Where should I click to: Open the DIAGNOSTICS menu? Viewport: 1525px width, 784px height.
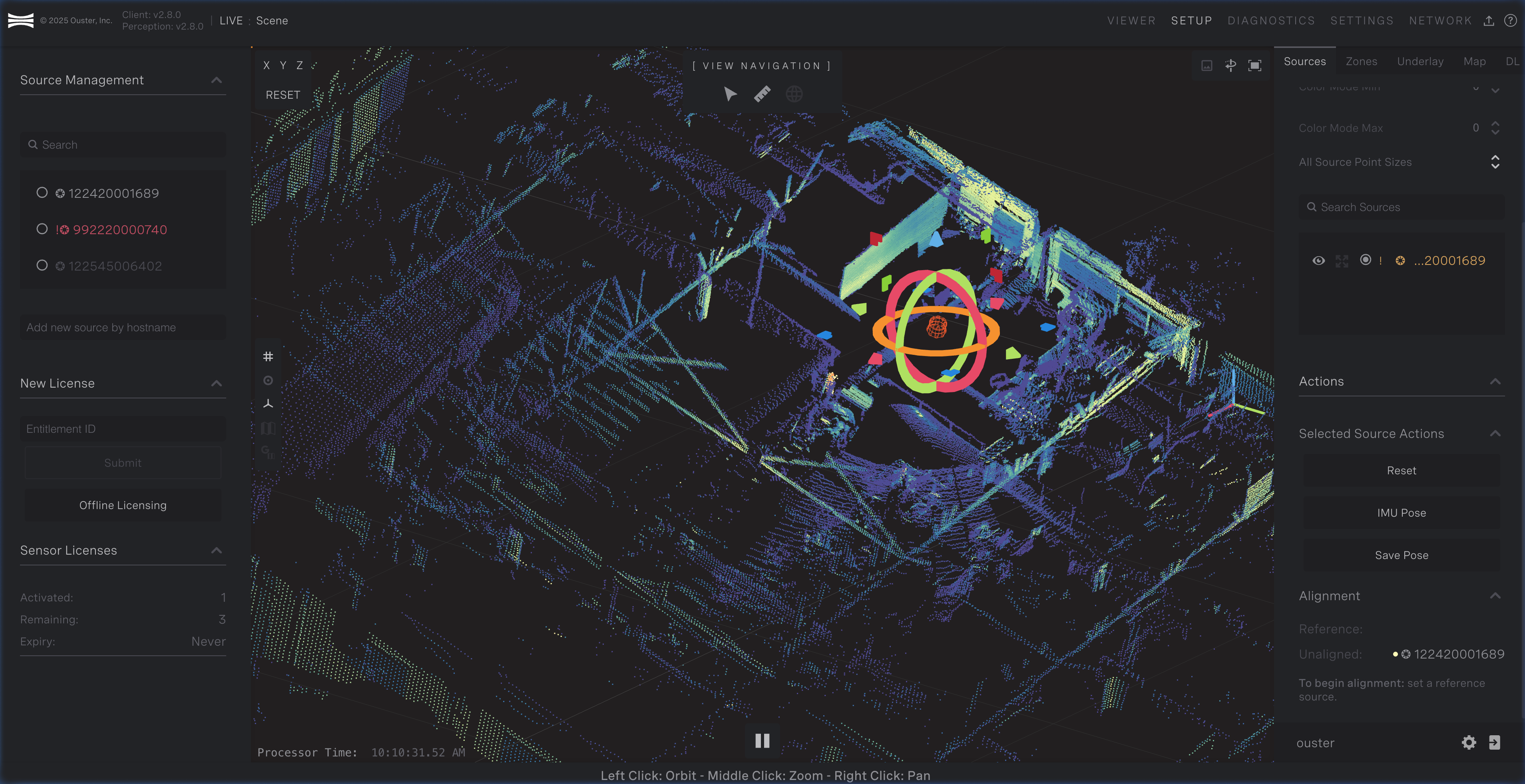tap(1271, 21)
